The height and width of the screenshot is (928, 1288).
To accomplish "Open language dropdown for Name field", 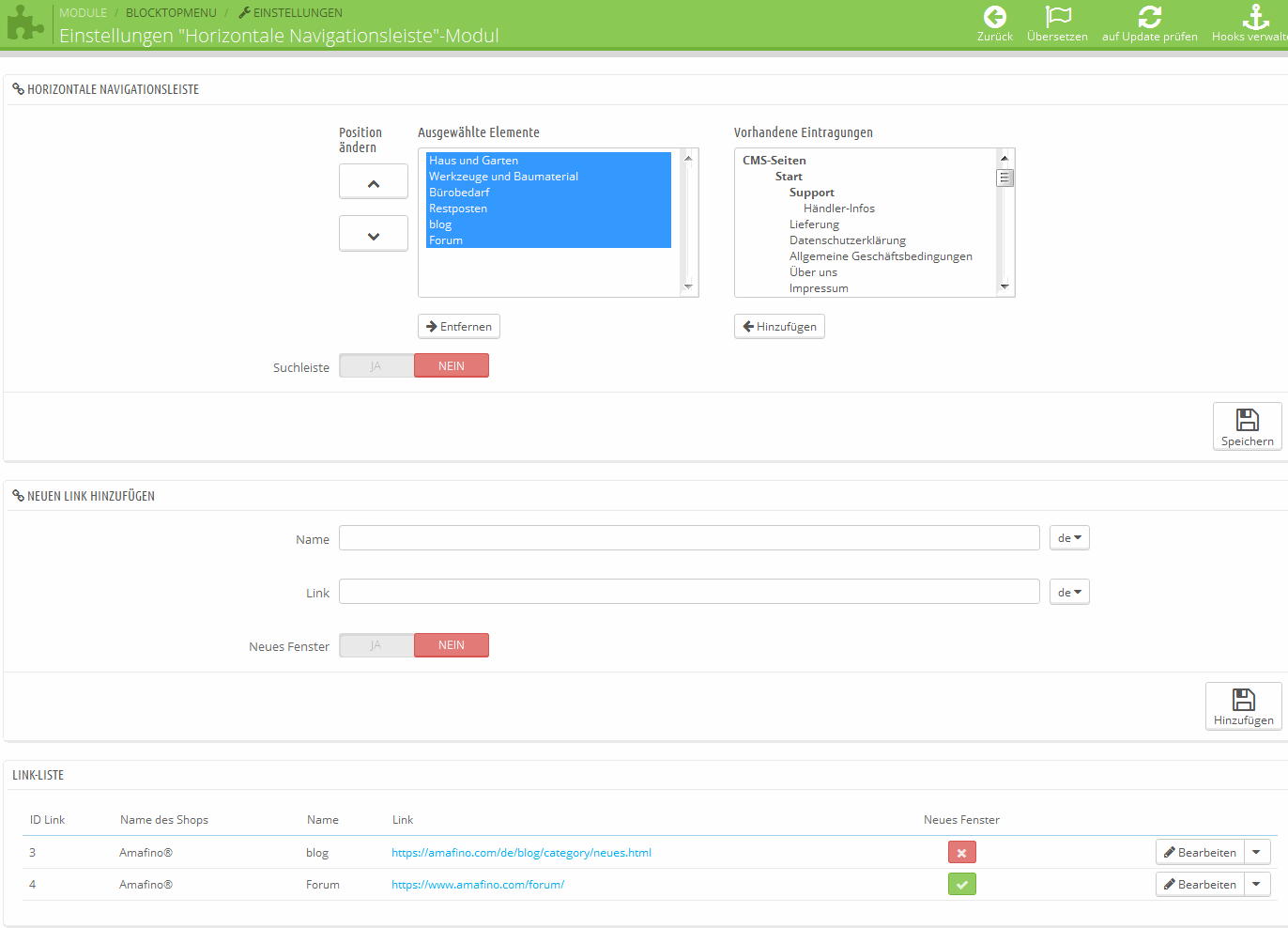I will [x=1069, y=538].
